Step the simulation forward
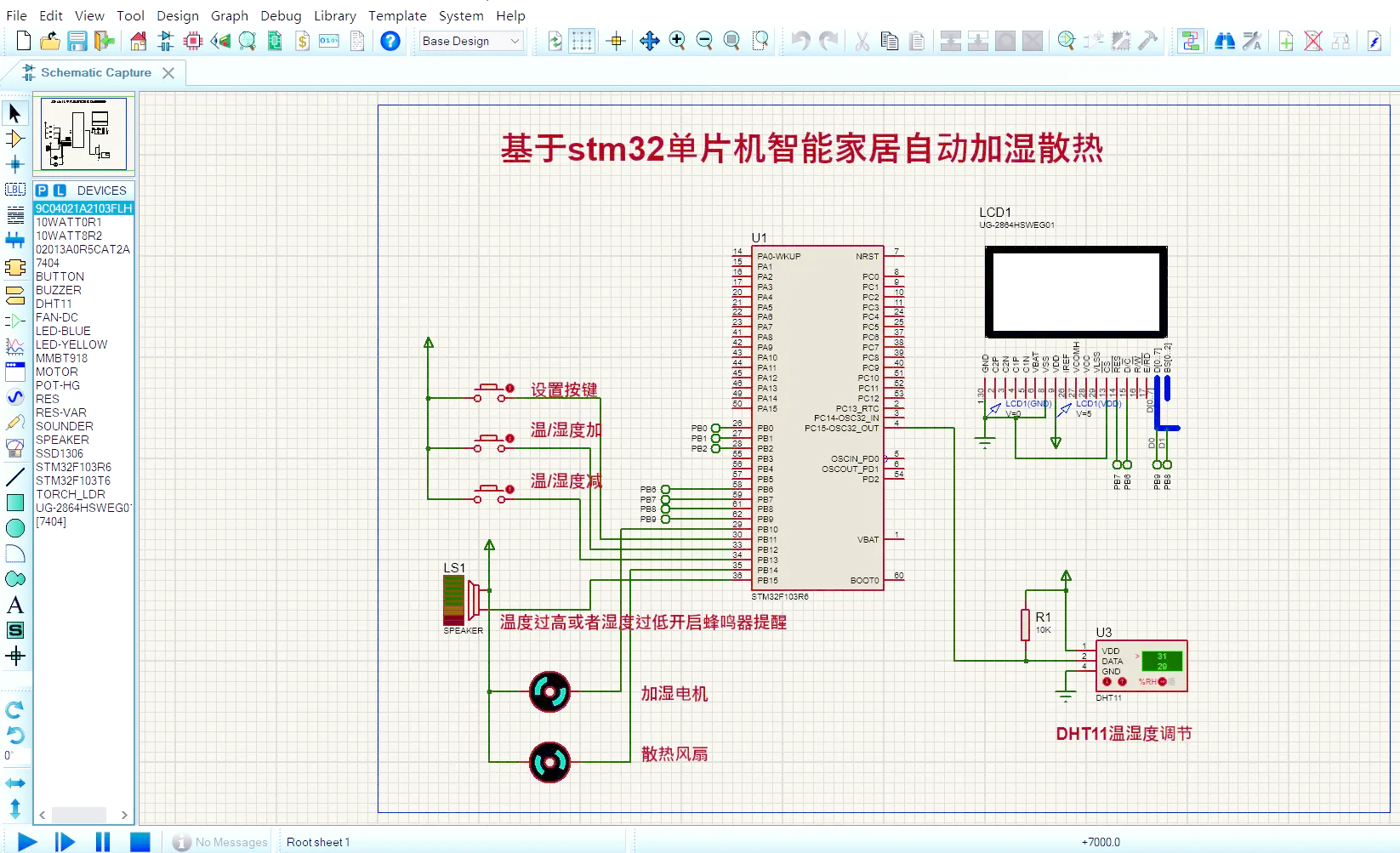The height and width of the screenshot is (853, 1400). (65, 842)
